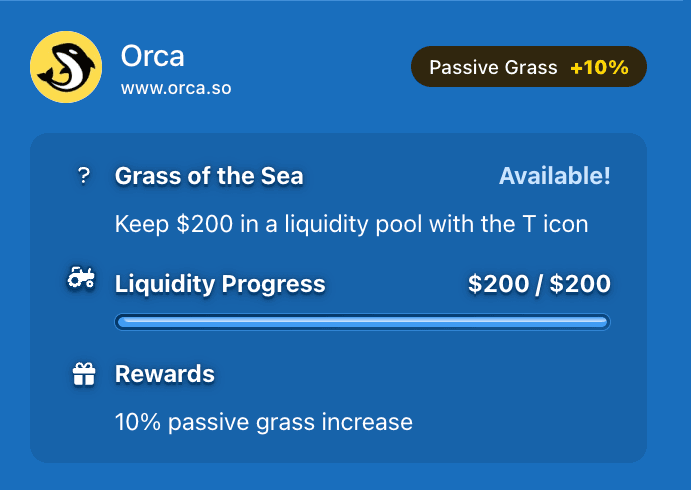Click the right end of progress bar
Screen dimensions: 691x490
(604, 322)
